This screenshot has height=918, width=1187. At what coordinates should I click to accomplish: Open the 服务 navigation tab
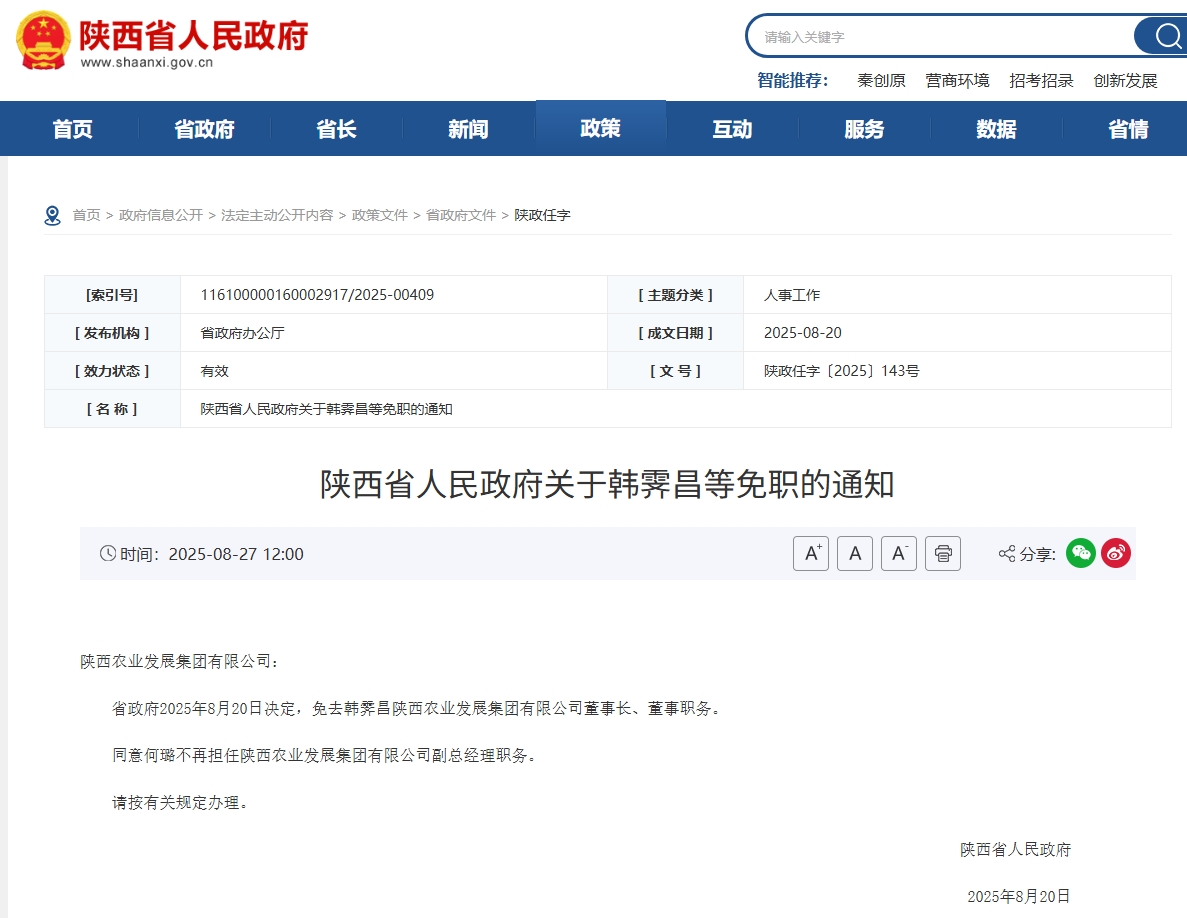(864, 129)
